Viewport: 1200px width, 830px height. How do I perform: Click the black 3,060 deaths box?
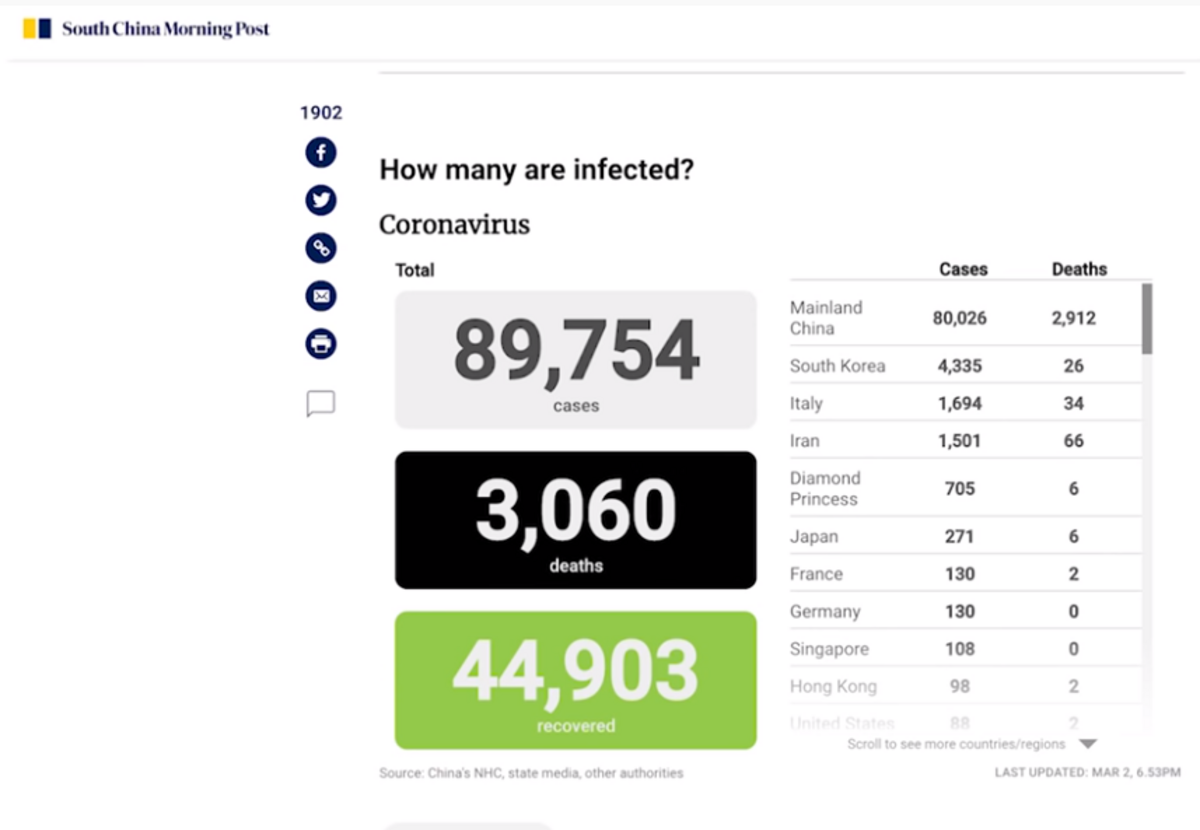point(576,520)
